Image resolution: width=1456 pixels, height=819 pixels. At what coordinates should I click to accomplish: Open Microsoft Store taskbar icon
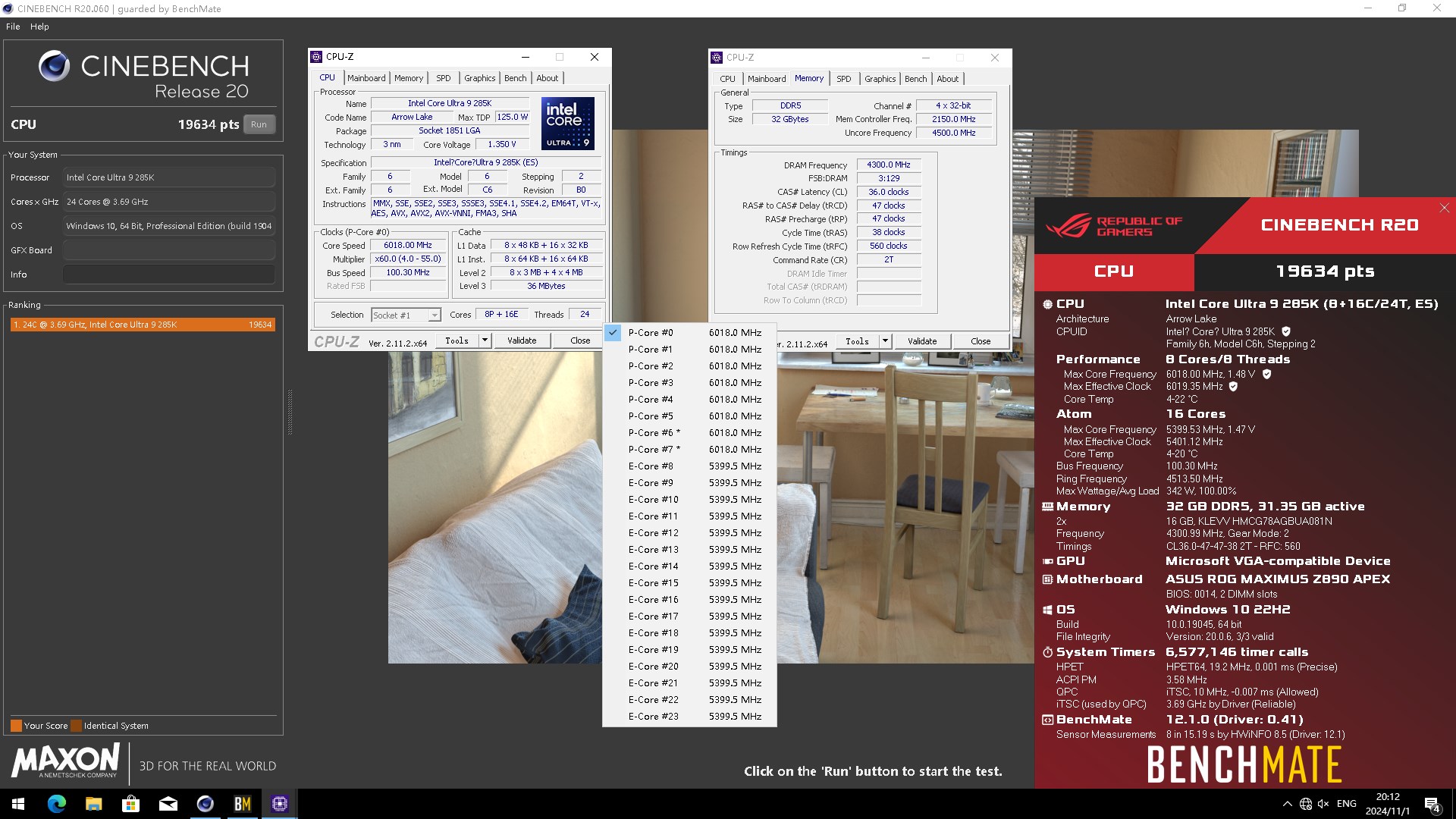[130, 804]
